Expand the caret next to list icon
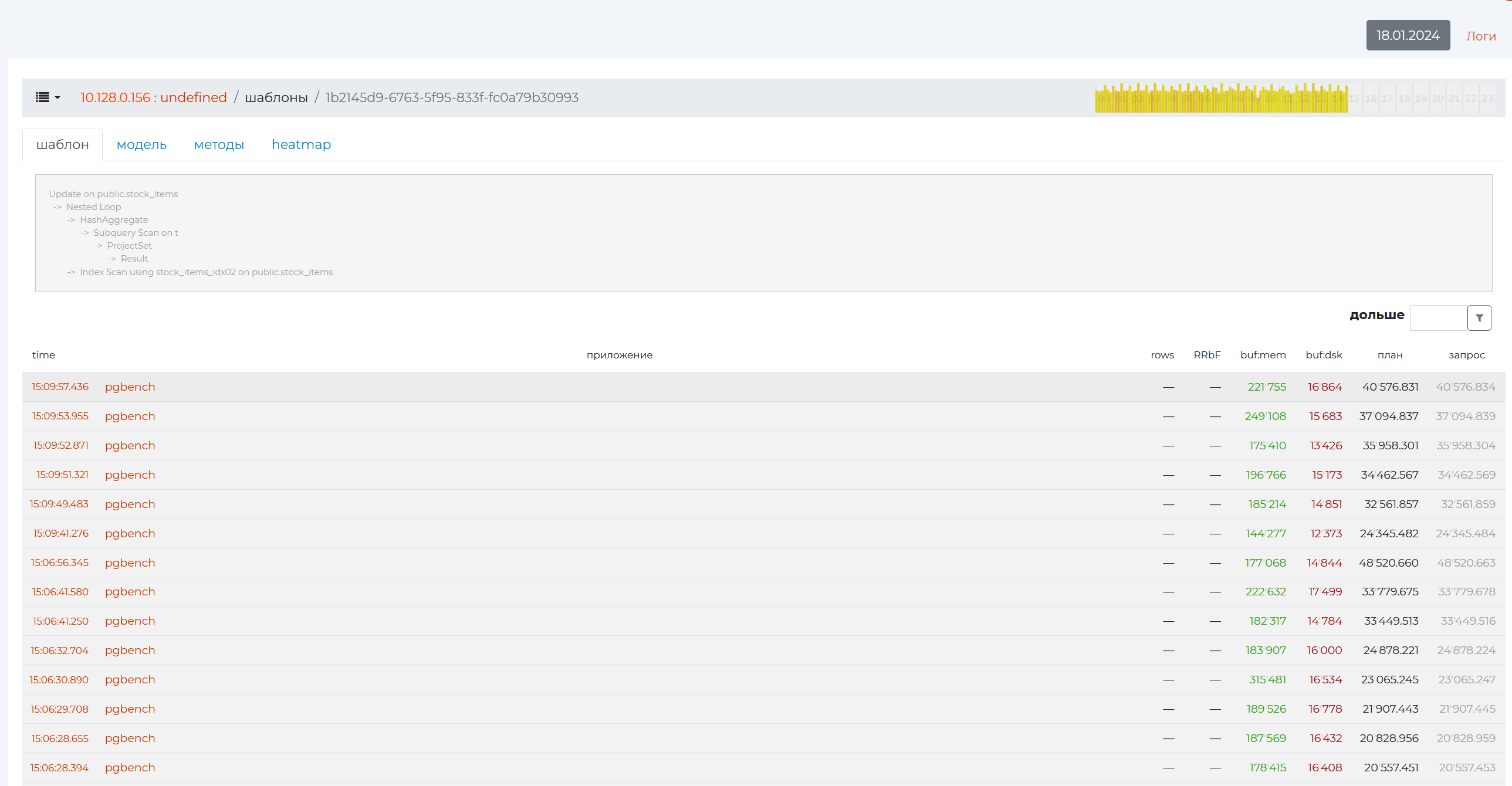Viewport: 1512px width, 786px height. click(x=57, y=98)
